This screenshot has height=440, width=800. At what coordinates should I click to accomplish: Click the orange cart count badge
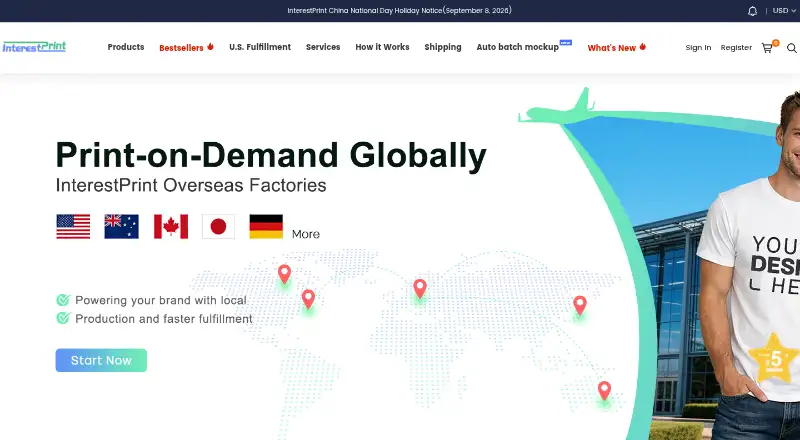pos(776,43)
